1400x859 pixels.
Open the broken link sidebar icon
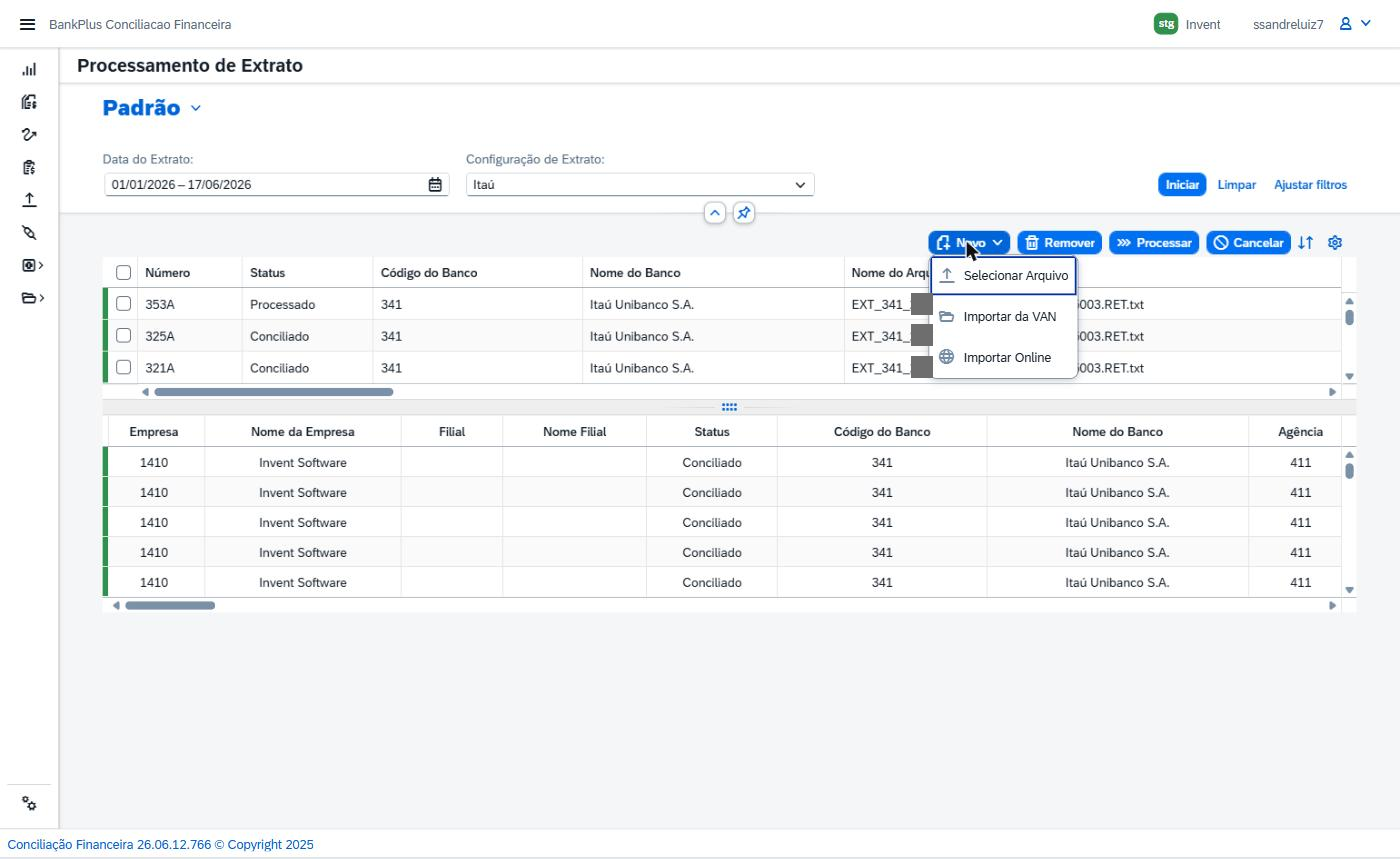(x=29, y=233)
